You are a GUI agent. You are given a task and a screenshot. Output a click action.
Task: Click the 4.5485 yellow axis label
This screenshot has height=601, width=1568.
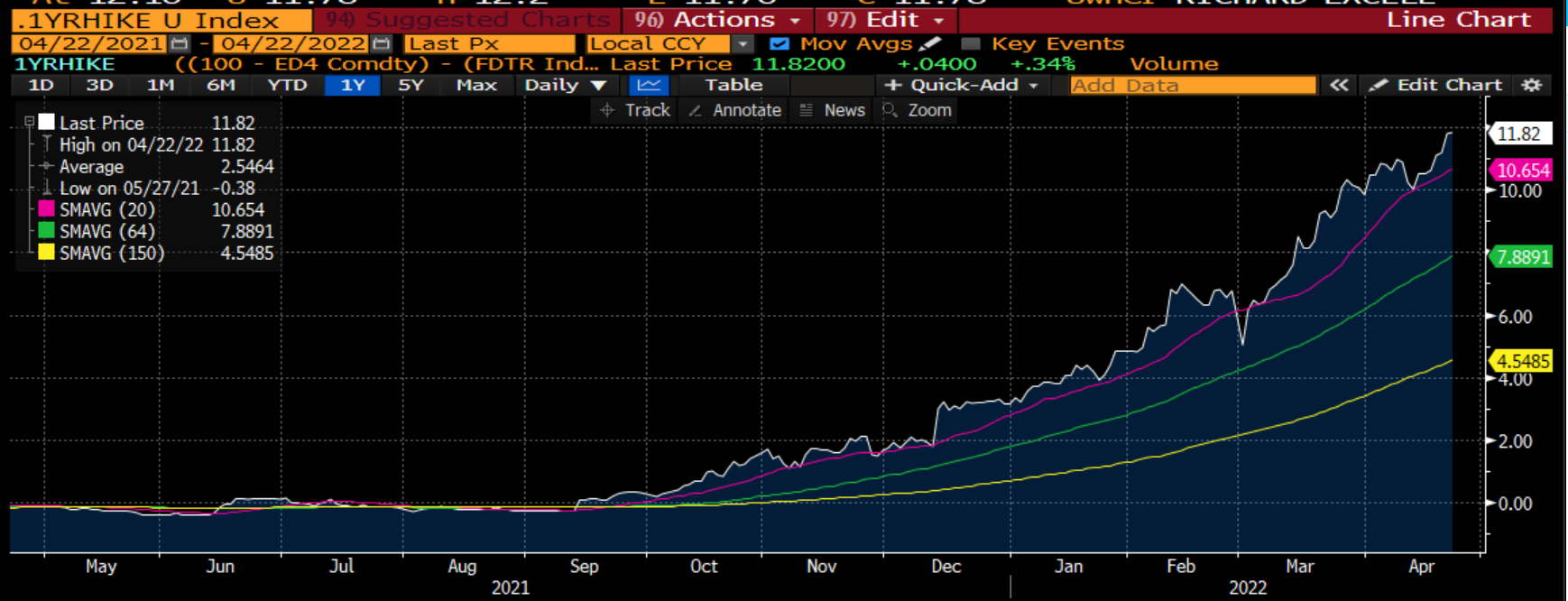click(1522, 361)
